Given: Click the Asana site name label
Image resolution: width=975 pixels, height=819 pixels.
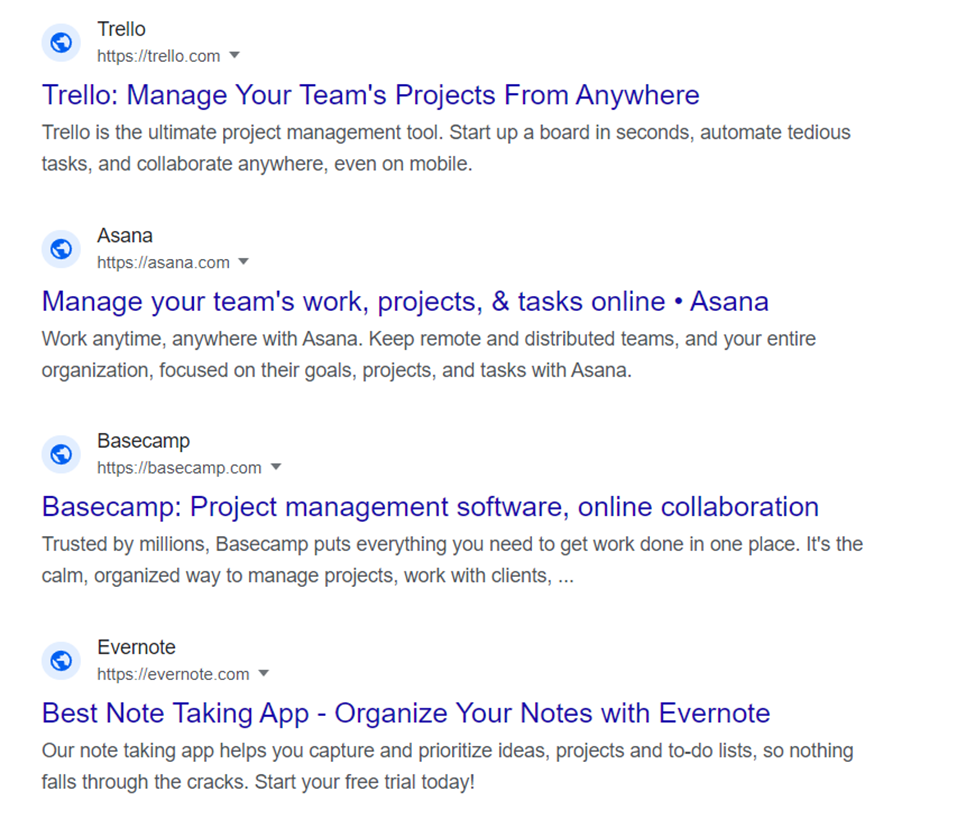Looking at the screenshot, I should point(124,235).
